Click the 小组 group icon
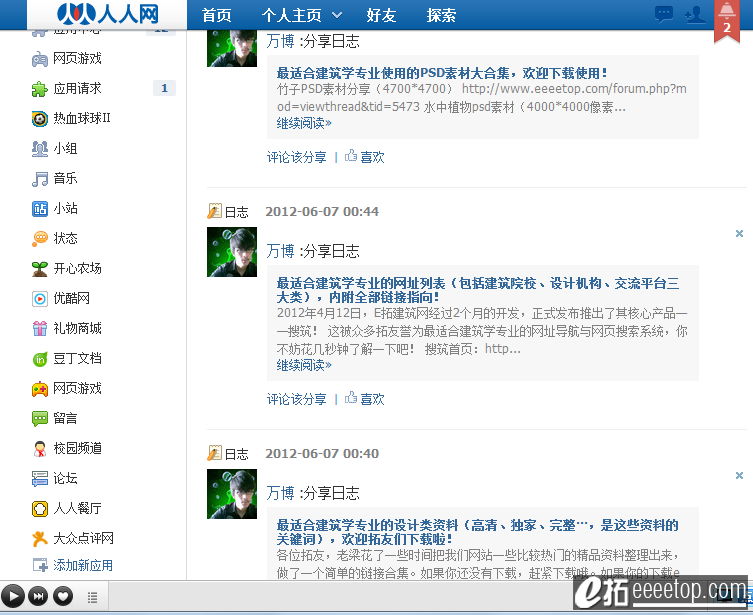This screenshot has width=753, height=615. tap(40, 149)
